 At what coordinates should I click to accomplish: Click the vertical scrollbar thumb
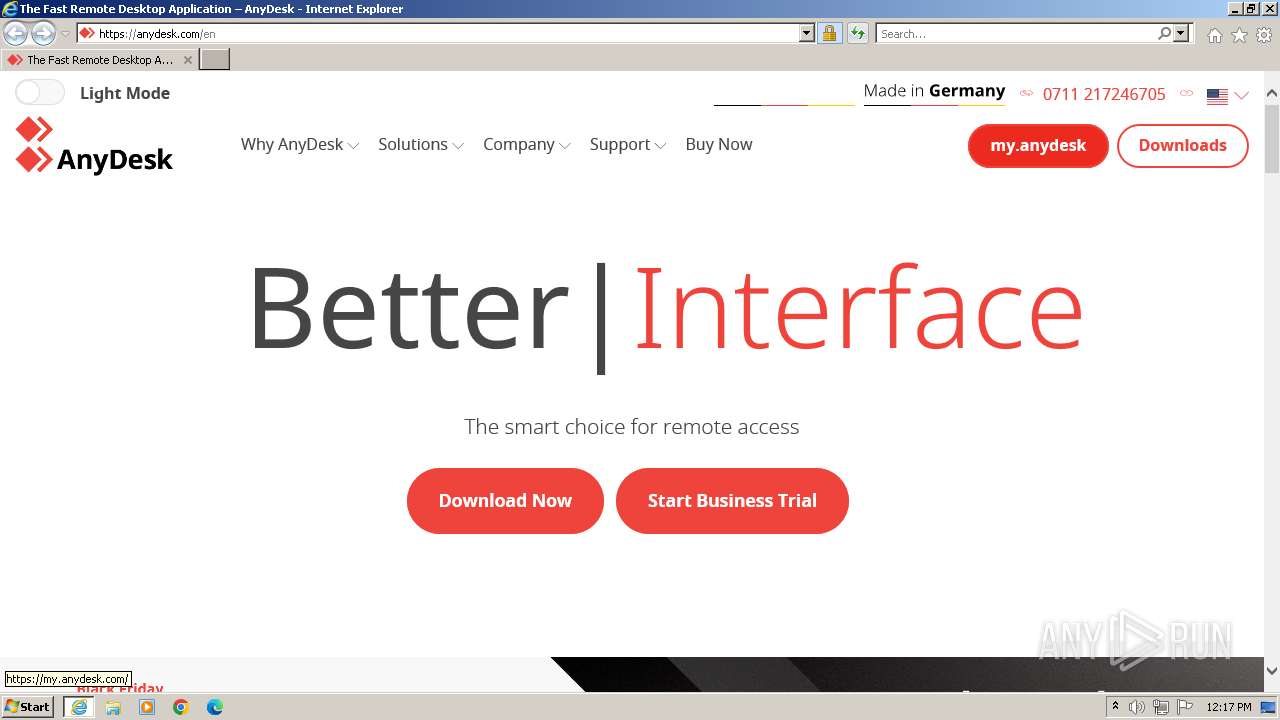1272,138
